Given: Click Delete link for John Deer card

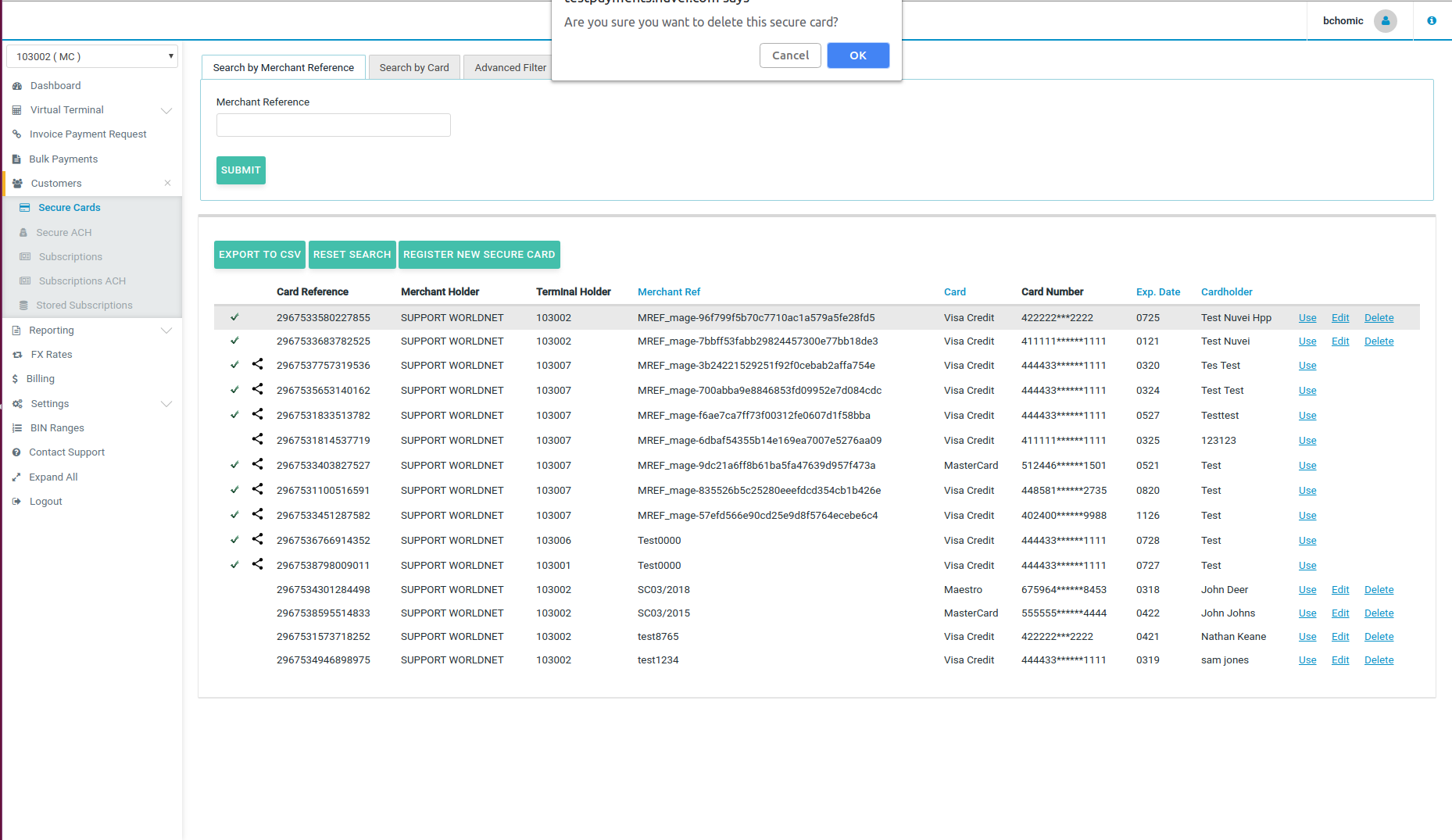Looking at the screenshot, I should pyautogui.click(x=1379, y=590).
